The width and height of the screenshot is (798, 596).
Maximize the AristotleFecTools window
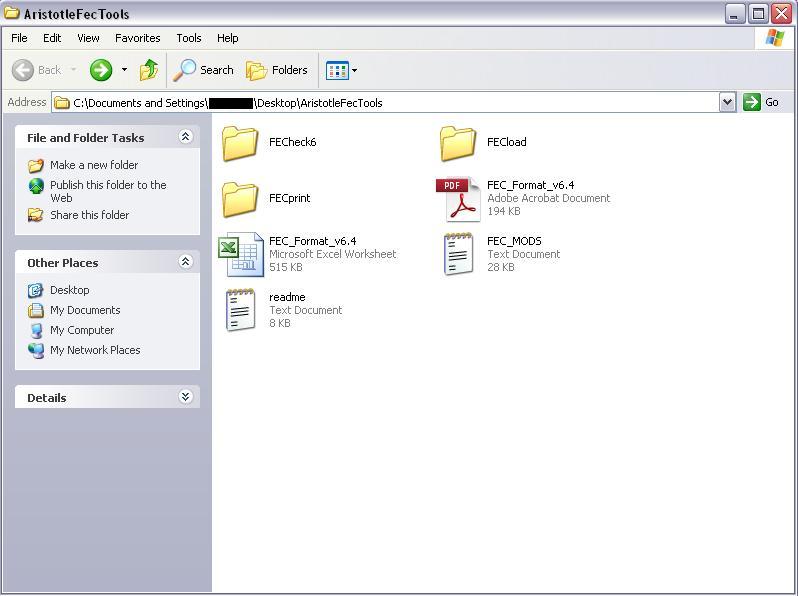[758, 14]
